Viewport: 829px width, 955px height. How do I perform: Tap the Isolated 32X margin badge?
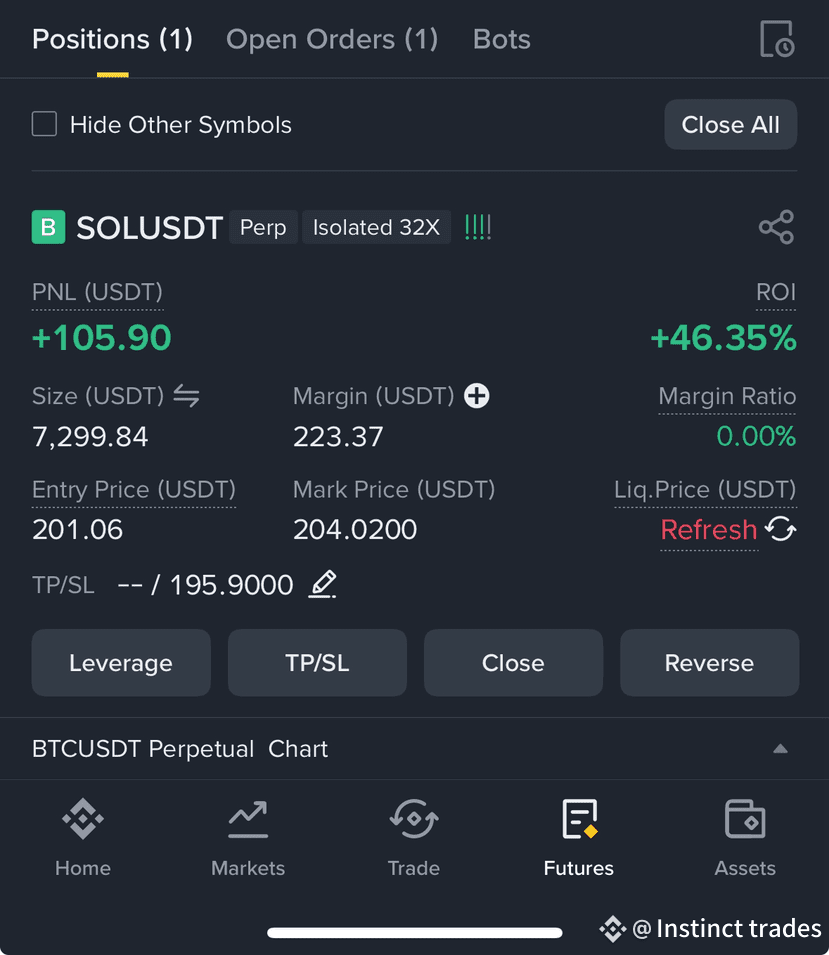[376, 227]
